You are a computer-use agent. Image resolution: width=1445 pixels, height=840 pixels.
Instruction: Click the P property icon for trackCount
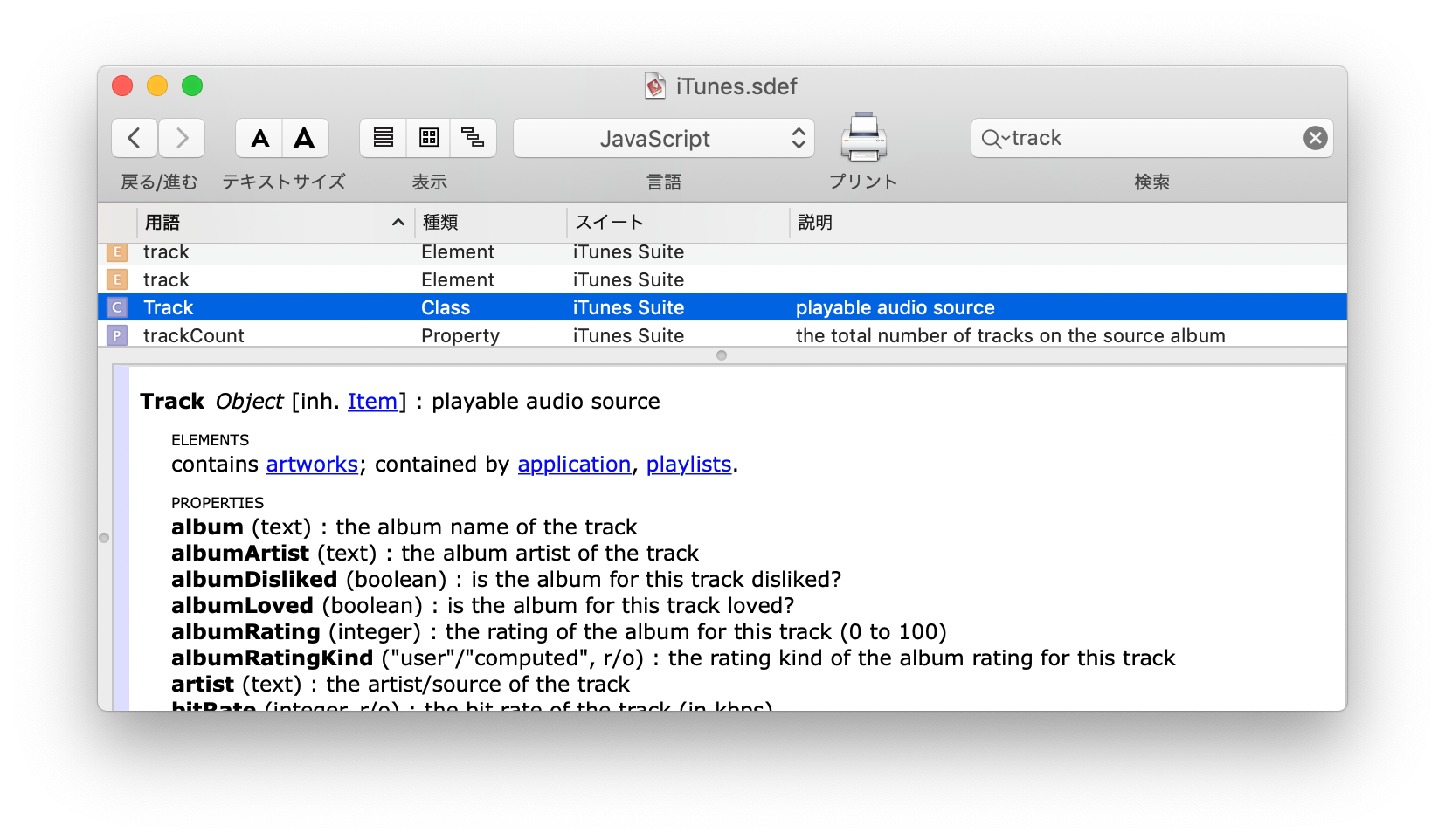[x=117, y=335]
